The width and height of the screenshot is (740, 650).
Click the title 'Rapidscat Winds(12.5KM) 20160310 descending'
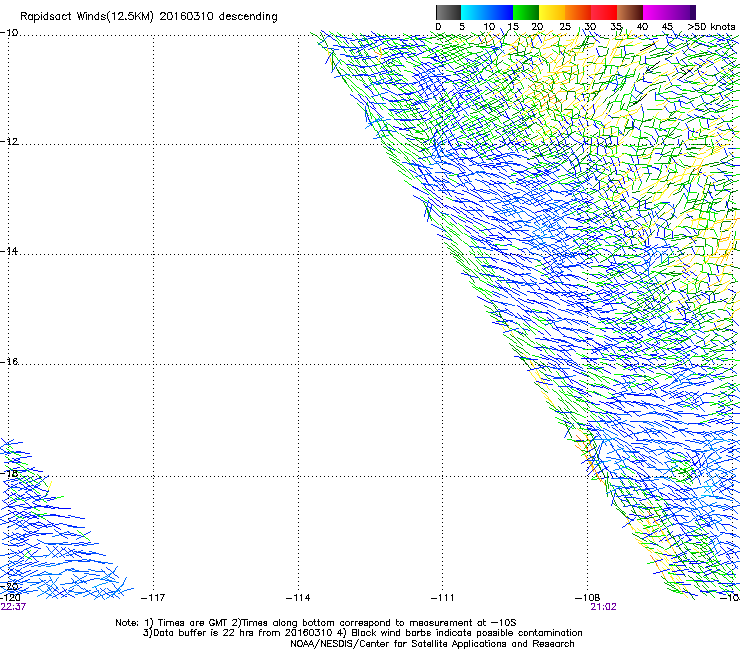click(149, 17)
